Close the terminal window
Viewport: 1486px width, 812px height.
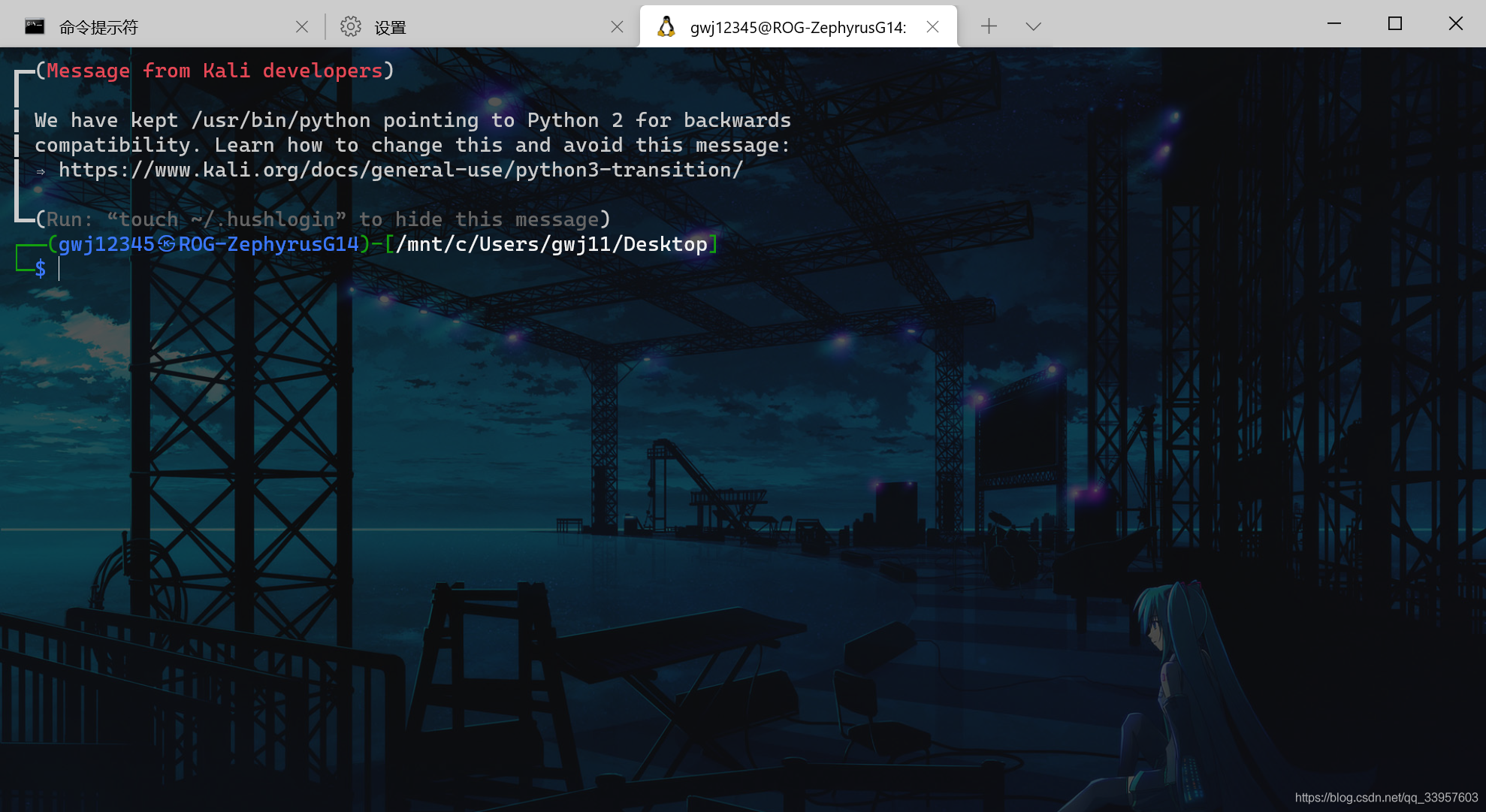1456,24
